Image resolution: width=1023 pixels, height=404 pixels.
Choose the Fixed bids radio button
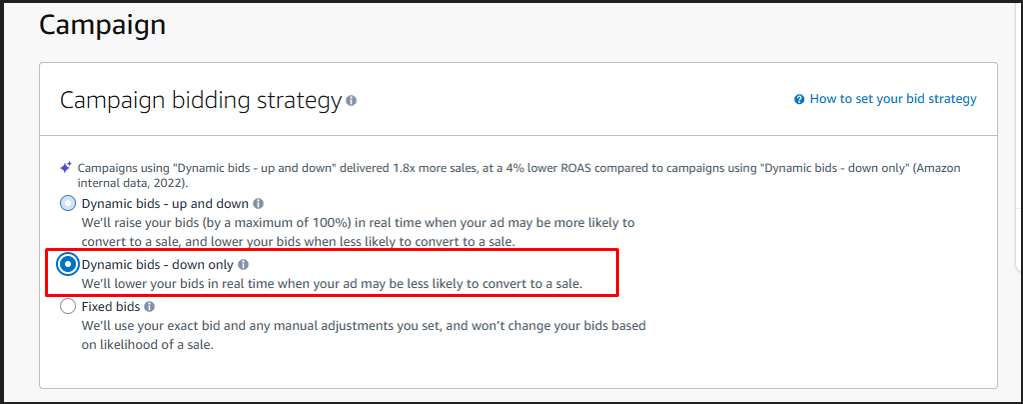pos(68,307)
